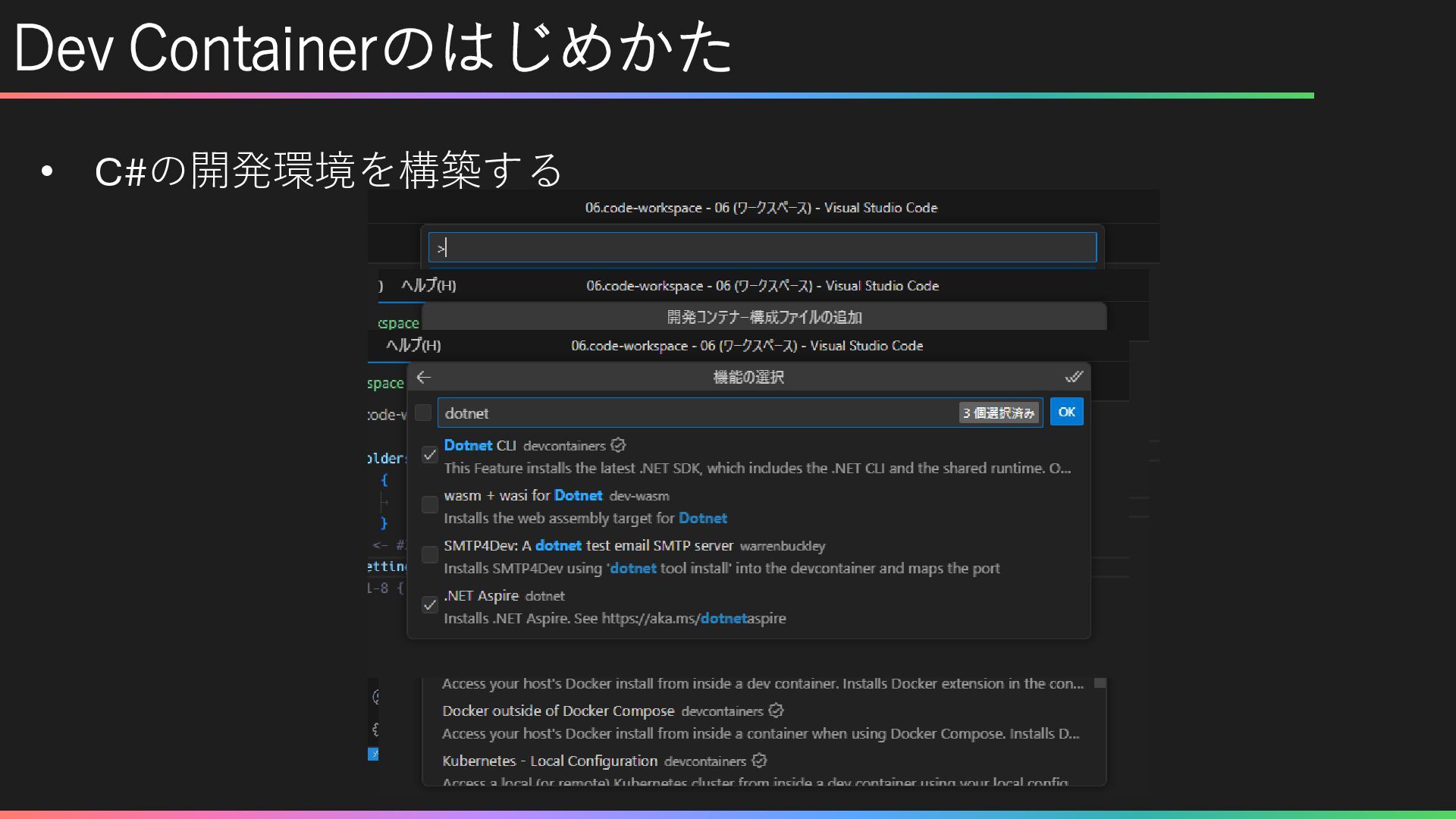Click the OK button in feature picker
Screen dimensions: 1456x819
[x=1066, y=412]
